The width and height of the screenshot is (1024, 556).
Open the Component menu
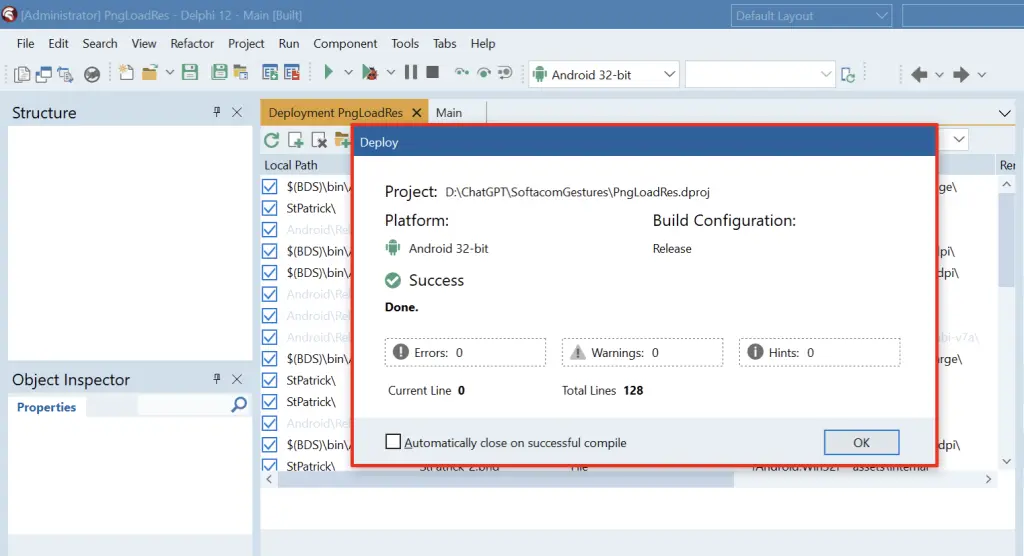pyautogui.click(x=345, y=44)
